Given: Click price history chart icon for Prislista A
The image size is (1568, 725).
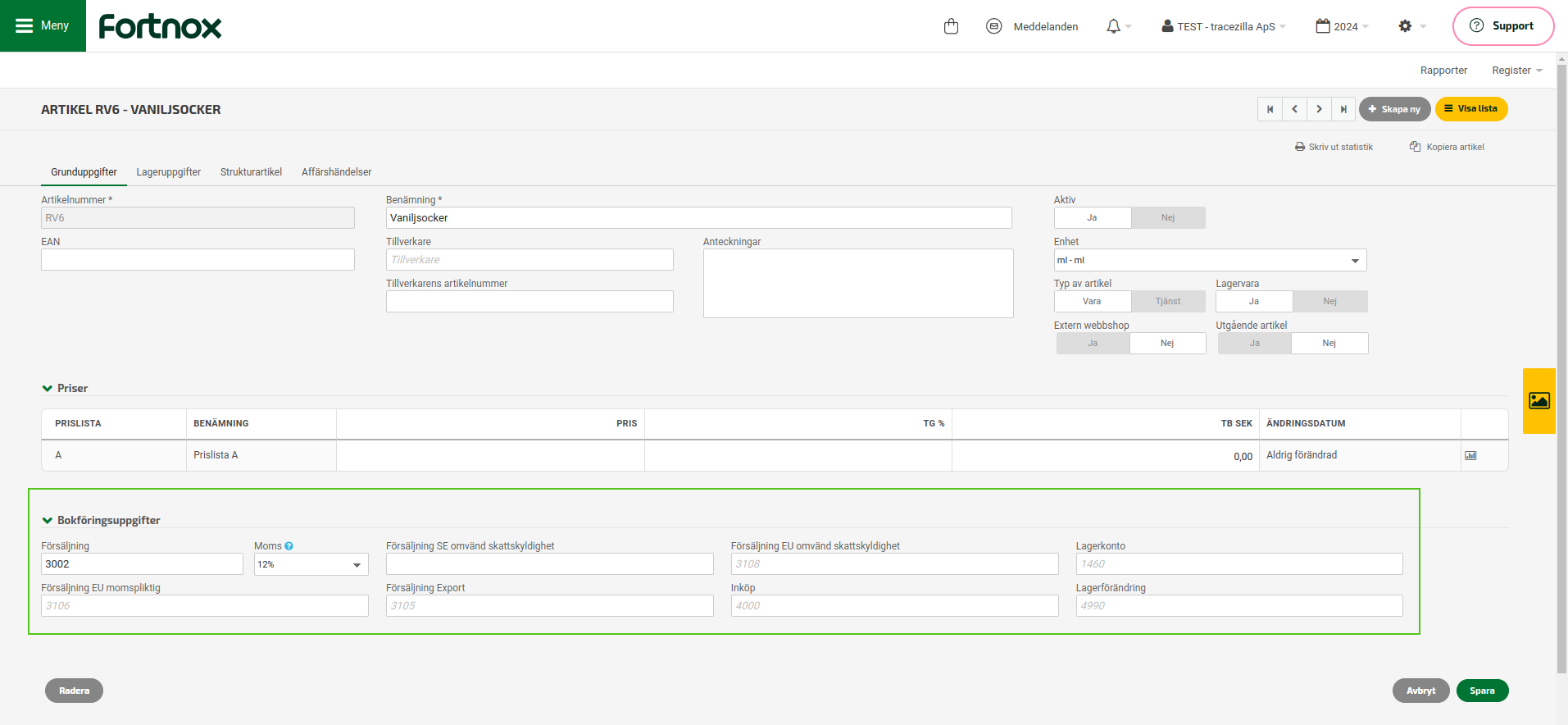Looking at the screenshot, I should [x=1470, y=456].
